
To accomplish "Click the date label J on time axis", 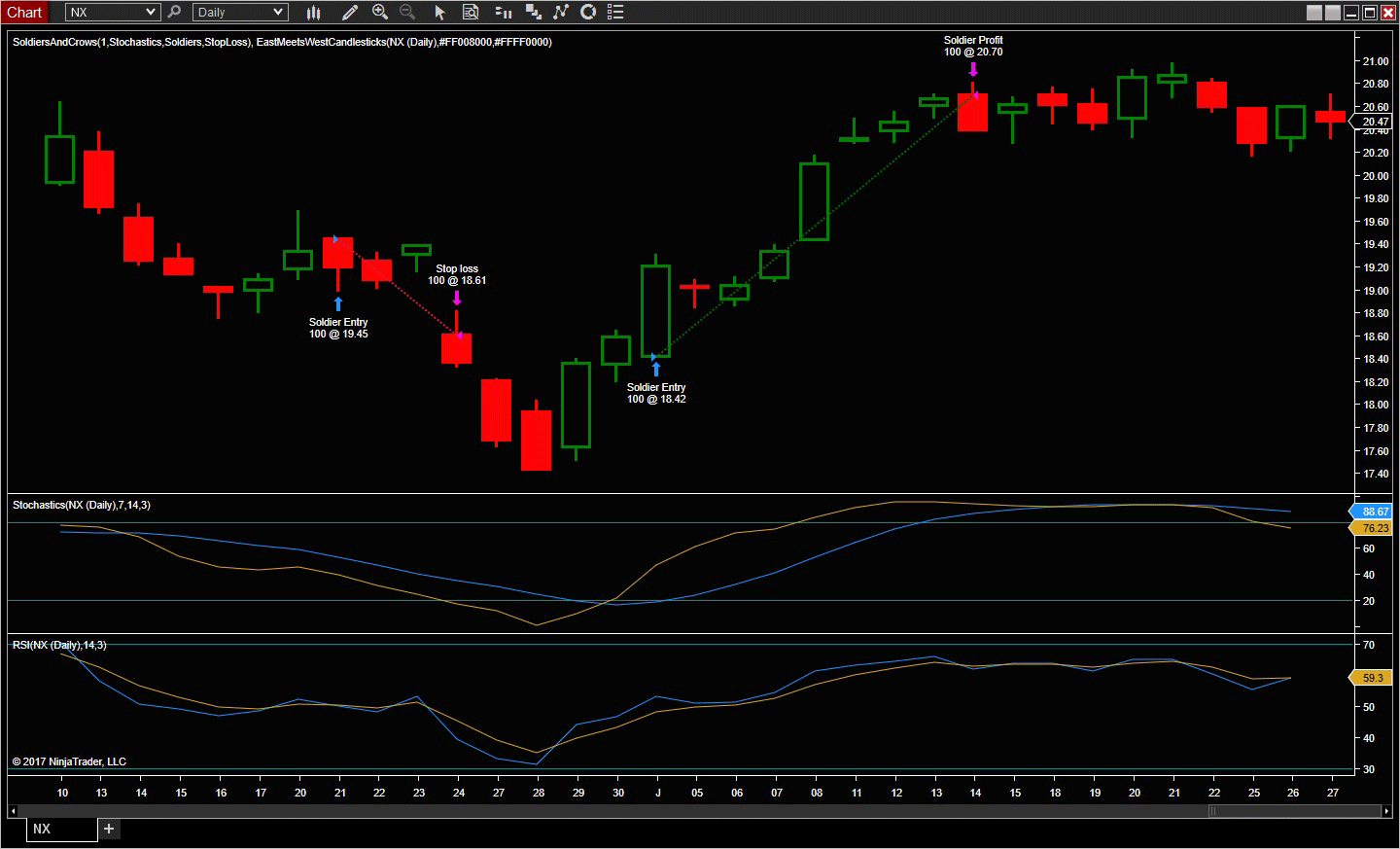I will [658, 793].
